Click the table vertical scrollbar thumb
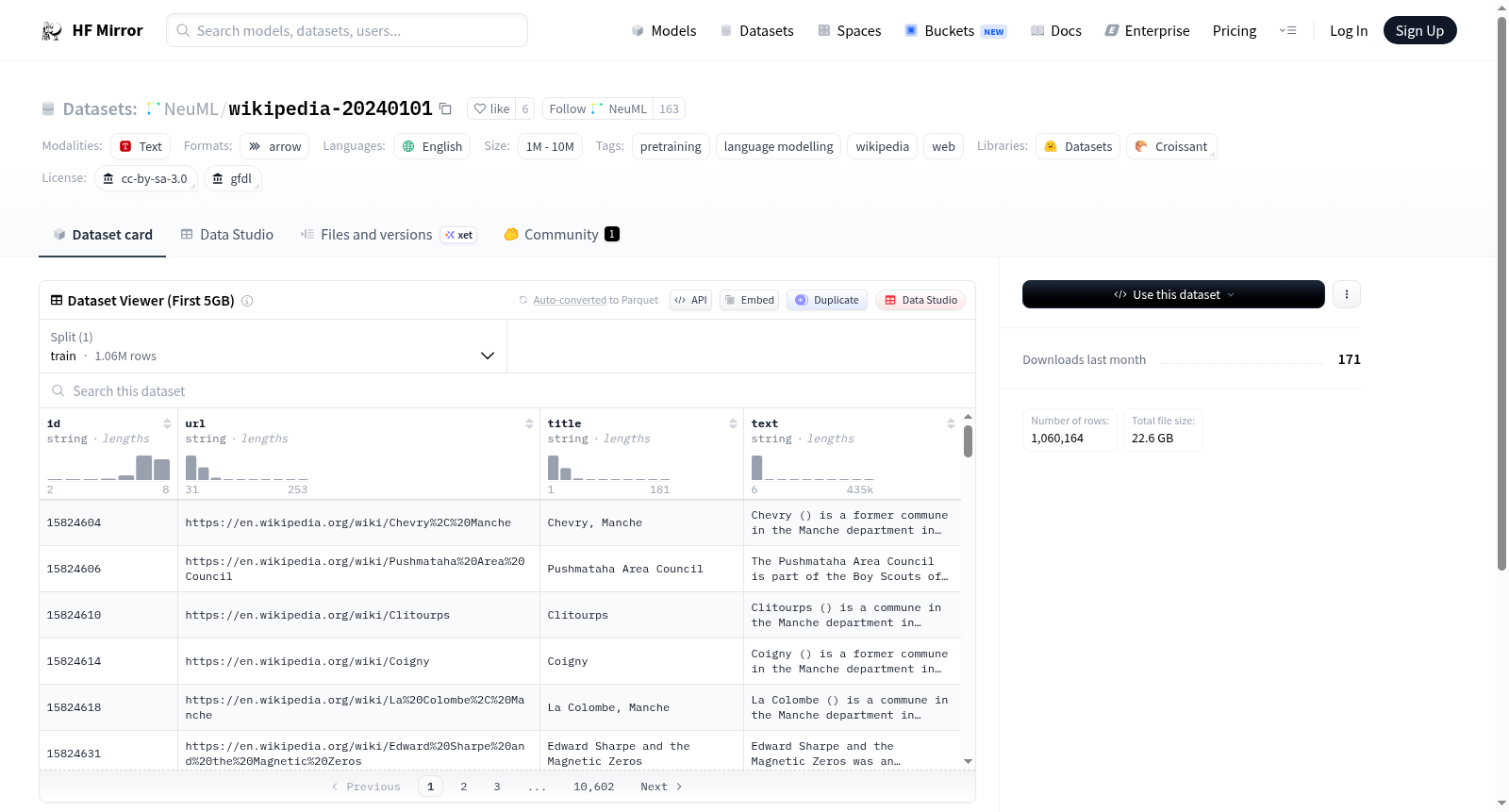 tap(968, 441)
